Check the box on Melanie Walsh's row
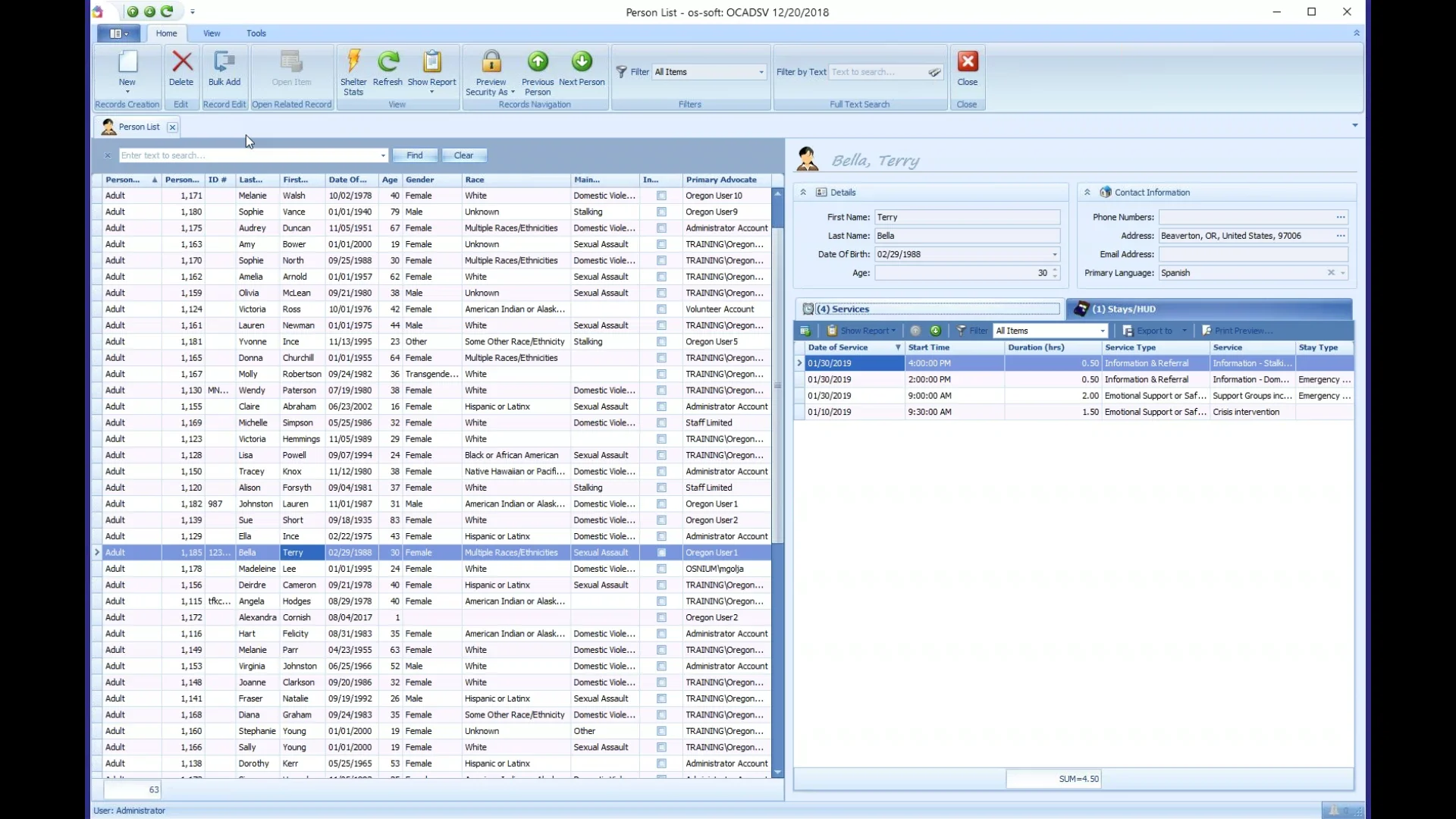Image resolution: width=1456 pixels, height=819 pixels. point(661,196)
